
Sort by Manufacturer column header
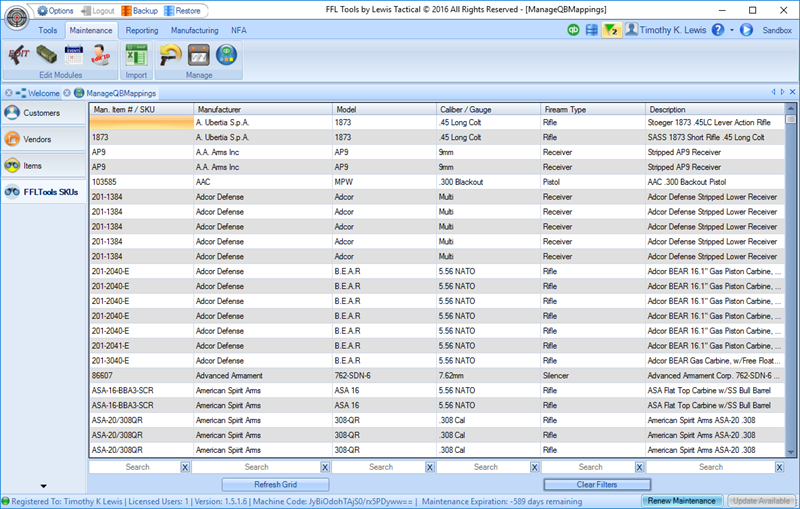tap(263, 109)
